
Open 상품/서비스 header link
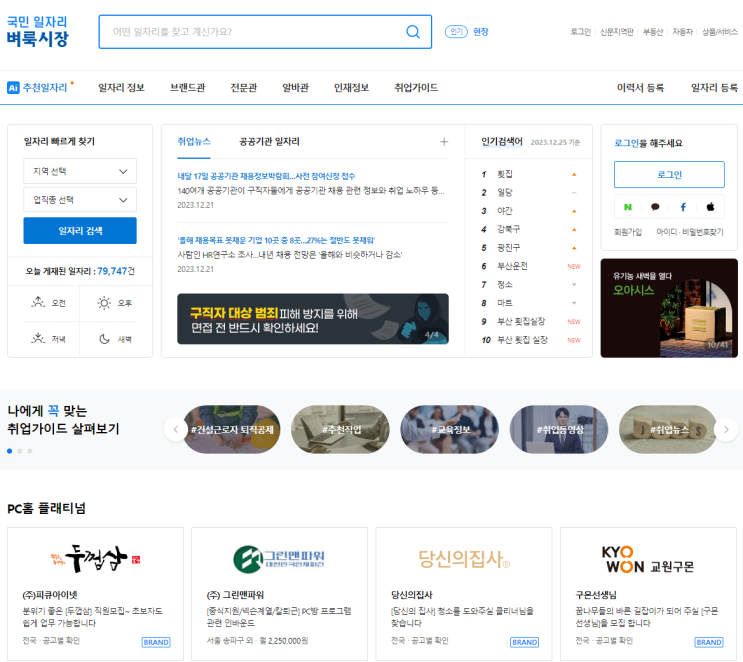pos(719,32)
